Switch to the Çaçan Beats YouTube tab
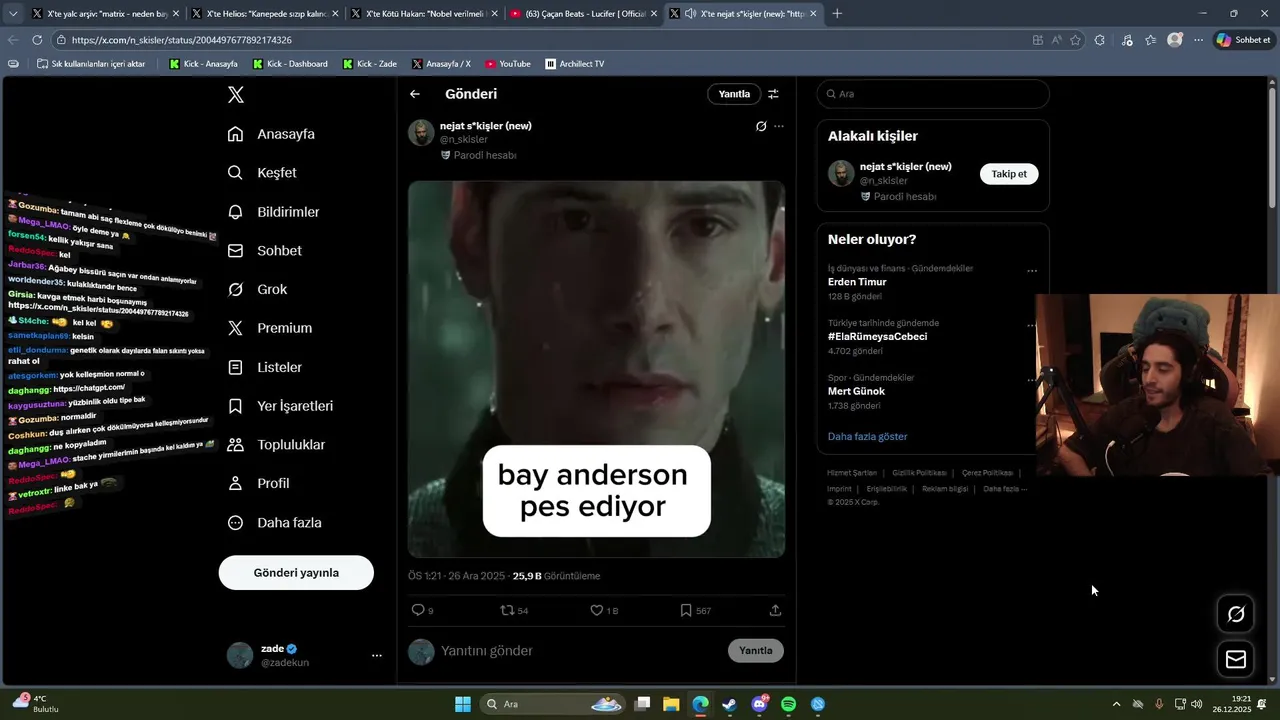Screen dimensions: 1280x720 [x=582, y=14]
